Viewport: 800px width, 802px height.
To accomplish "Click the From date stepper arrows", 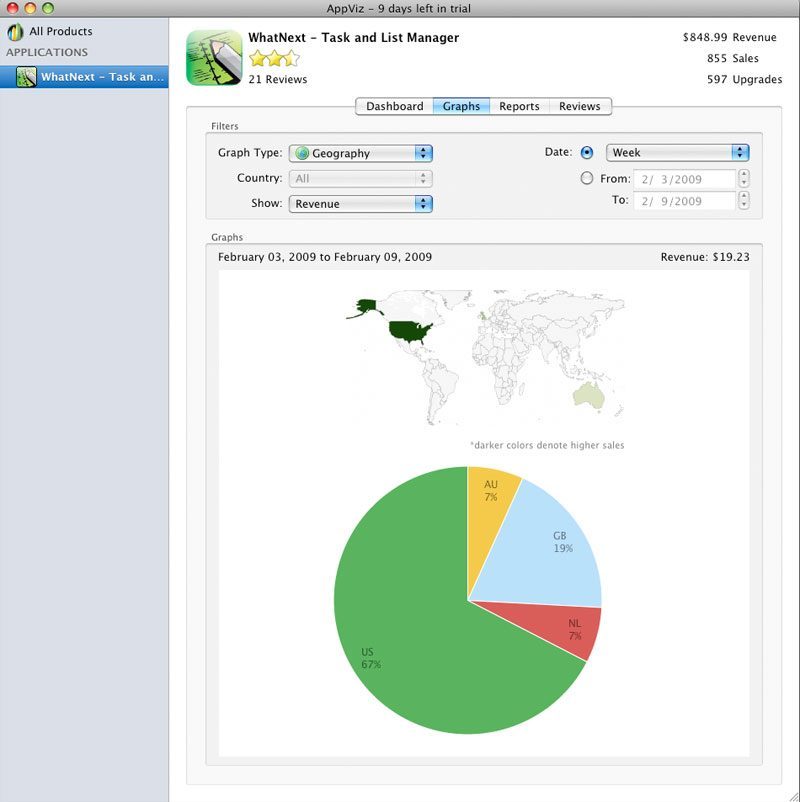I will click(x=744, y=179).
